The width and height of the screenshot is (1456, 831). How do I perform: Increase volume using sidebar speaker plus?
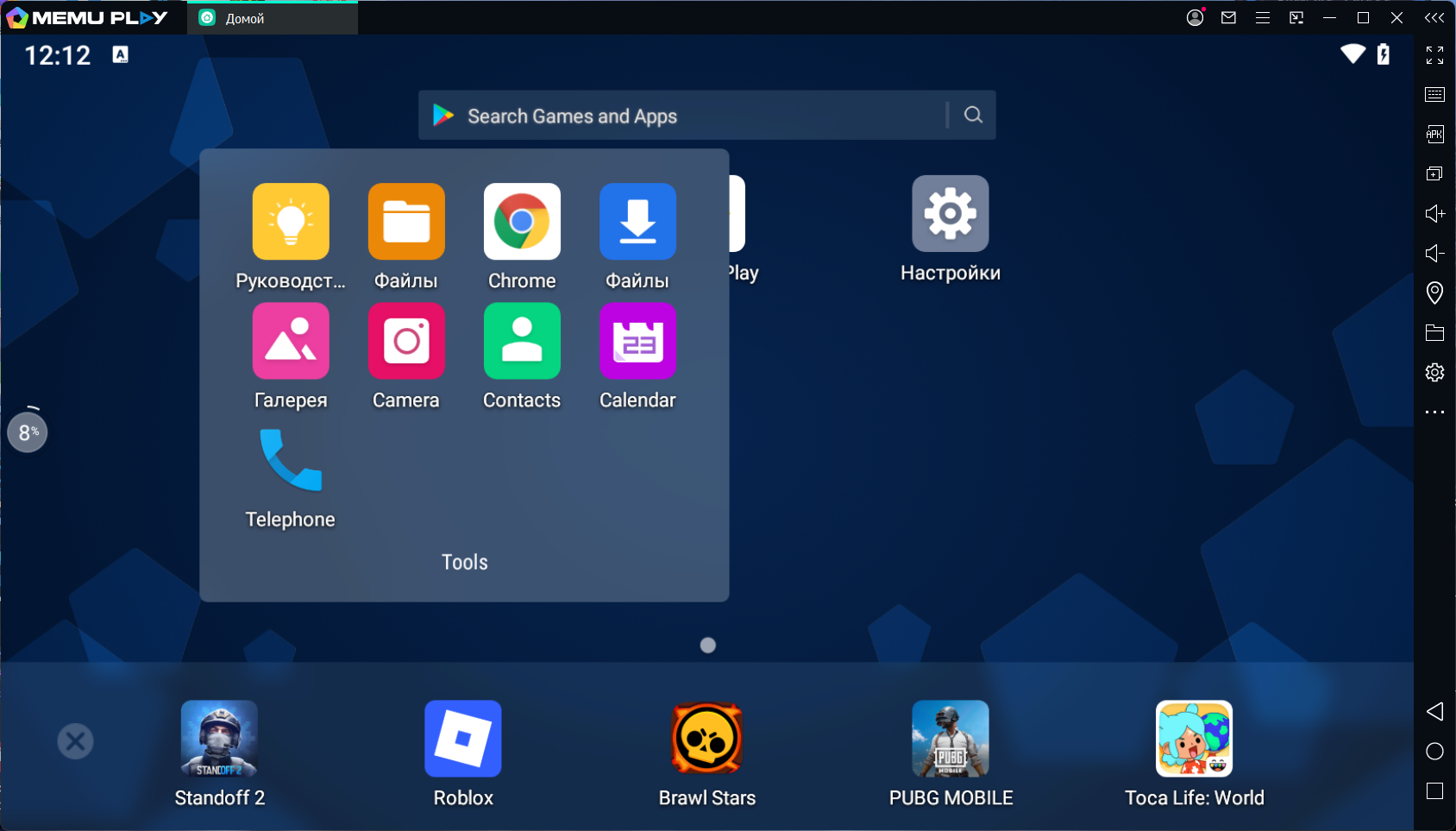point(1434,214)
